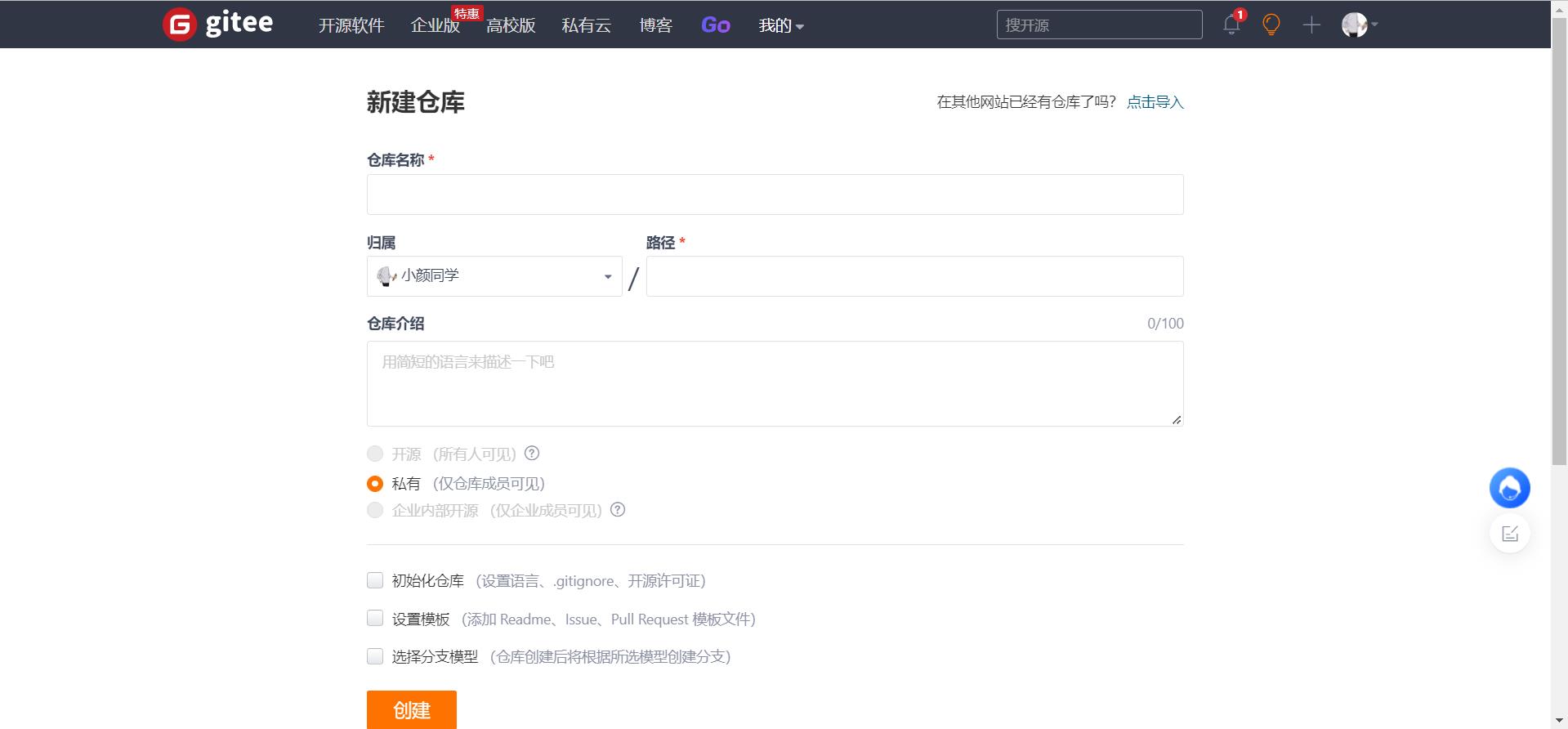Click the 初始化仓库 label text

click(427, 581)
